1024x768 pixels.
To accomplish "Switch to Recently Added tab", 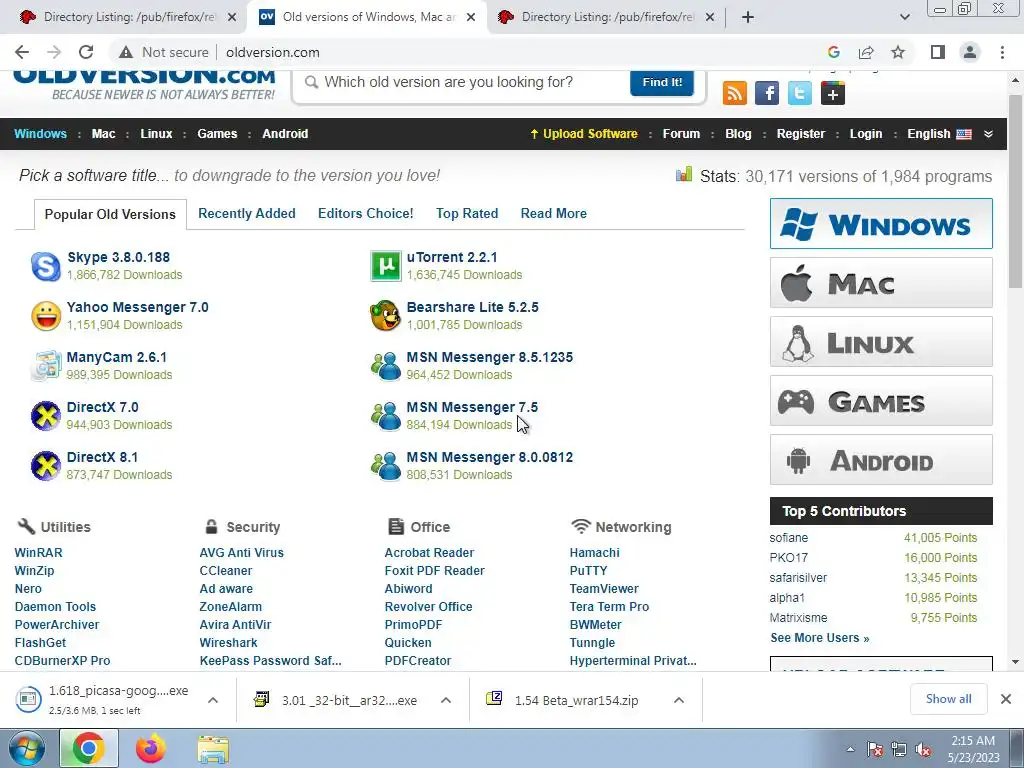I will [247, 214].
